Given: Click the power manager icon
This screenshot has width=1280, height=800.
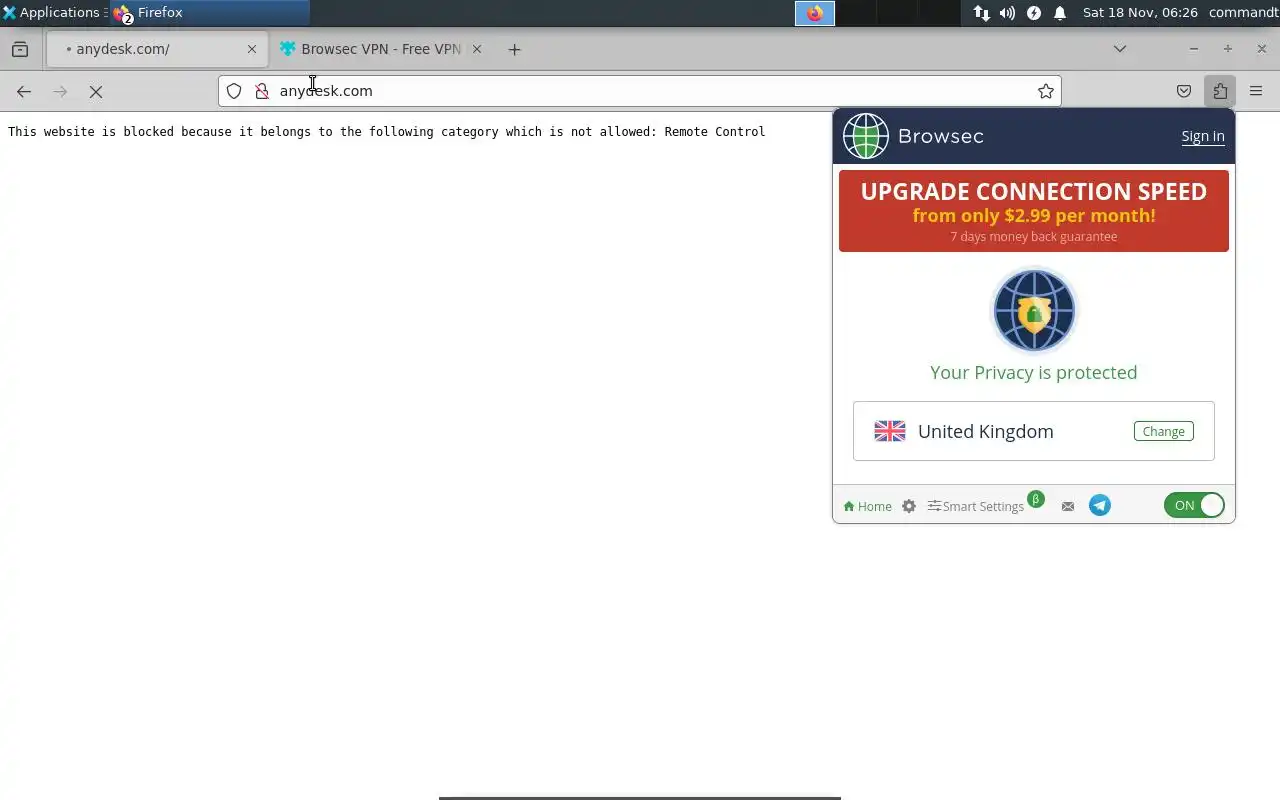Looking at the screenshot, I should [x=1034, y=13].
